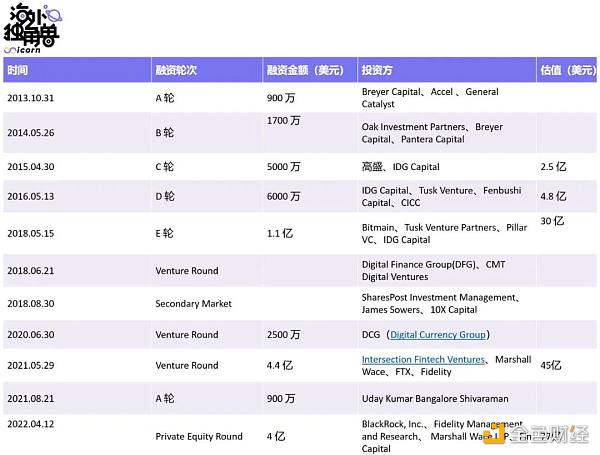Click the 2.5 亿 valuation

point(553,167)
